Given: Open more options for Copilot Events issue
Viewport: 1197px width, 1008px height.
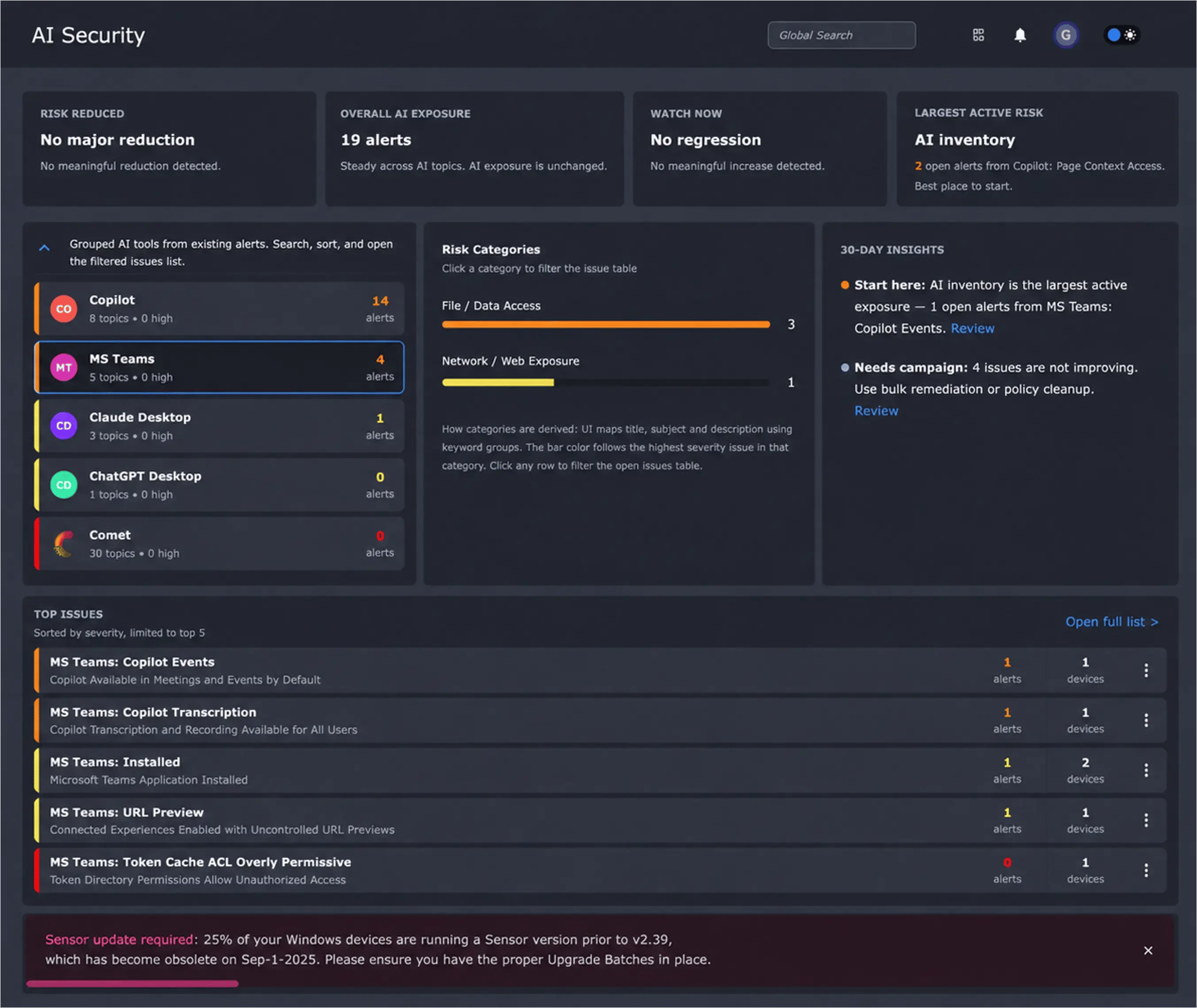Looking at the screenshot, I should [x=1146, y=671].
